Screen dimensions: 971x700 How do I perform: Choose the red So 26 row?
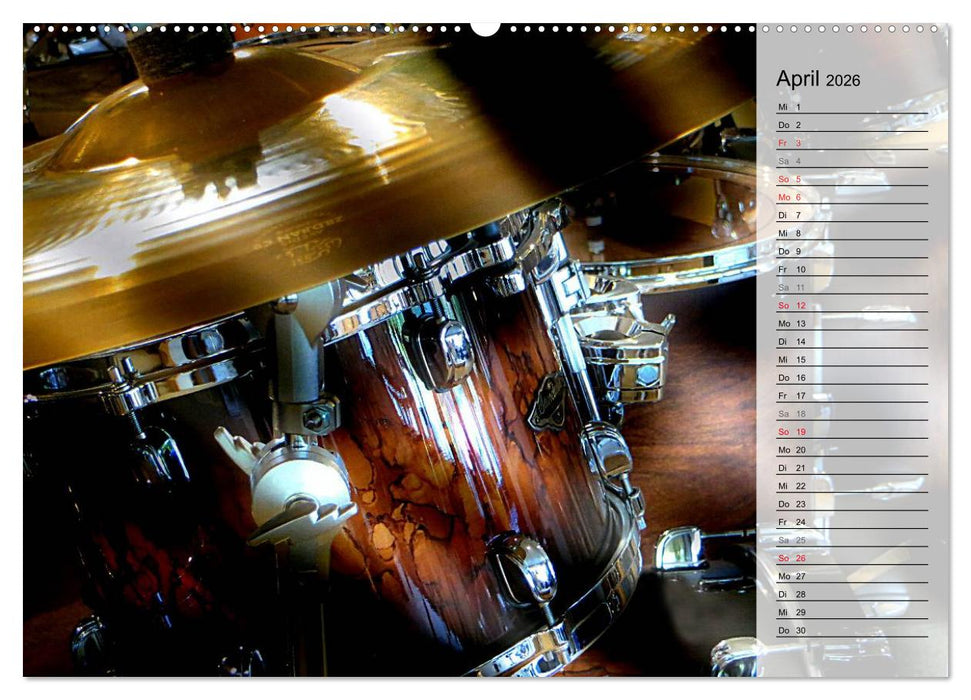791,558
